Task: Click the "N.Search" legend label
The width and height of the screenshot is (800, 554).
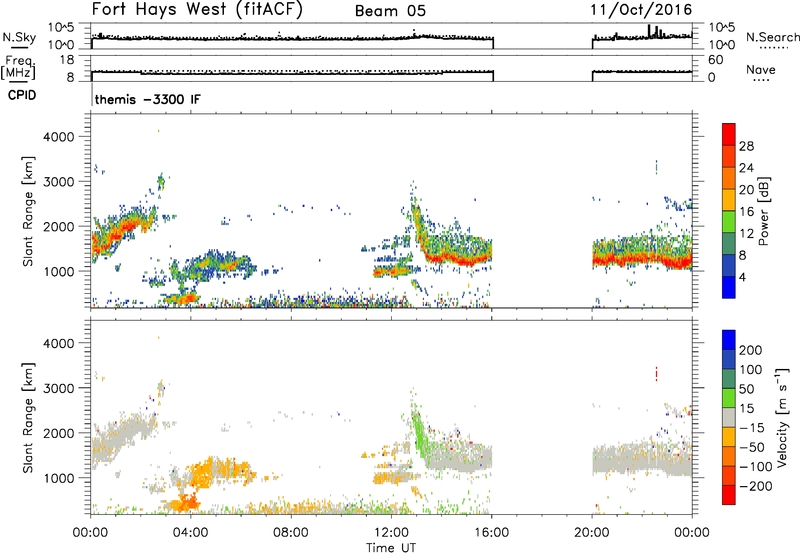Action: (772, 37)
